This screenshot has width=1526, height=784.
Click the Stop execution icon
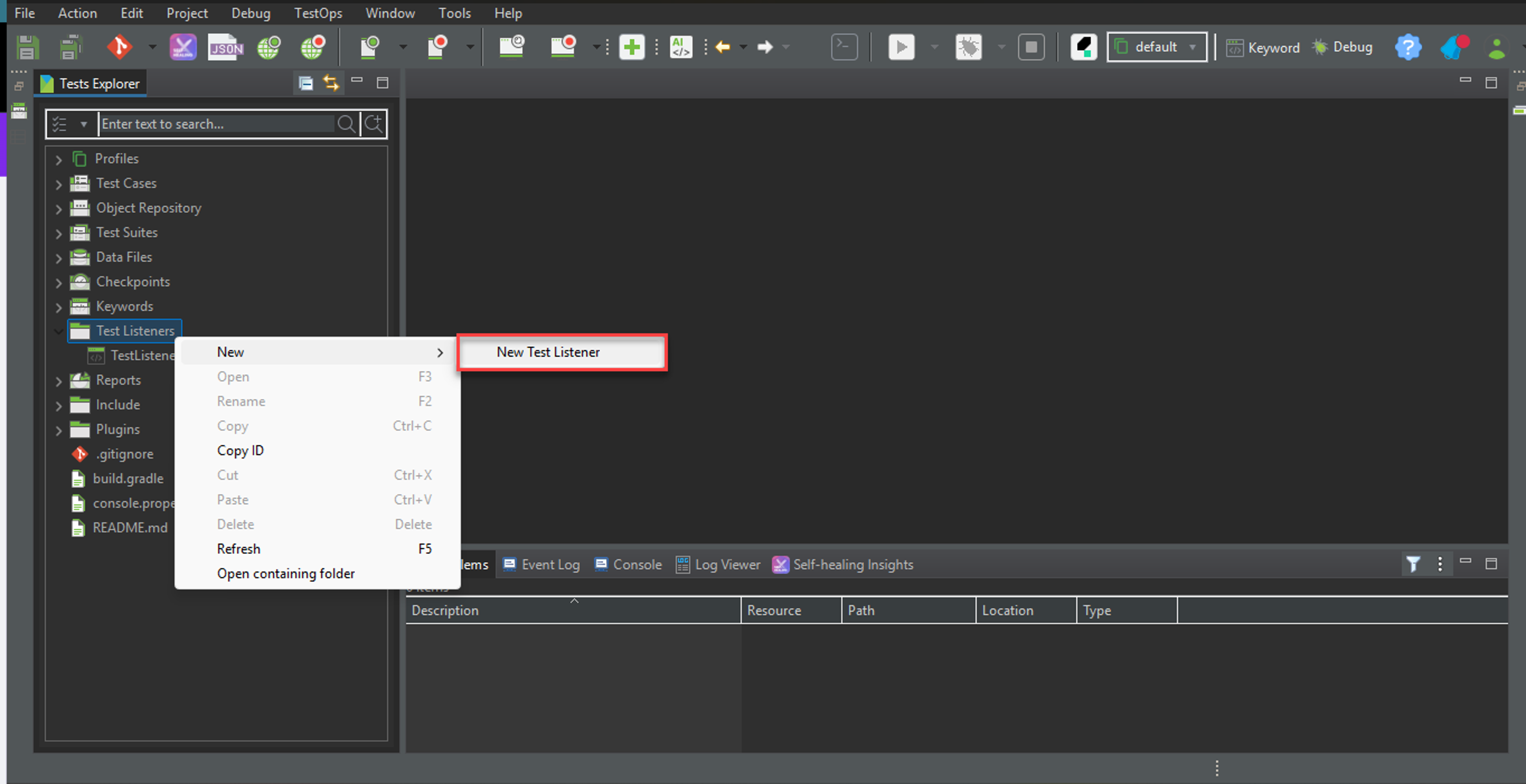coord(1031,47)
